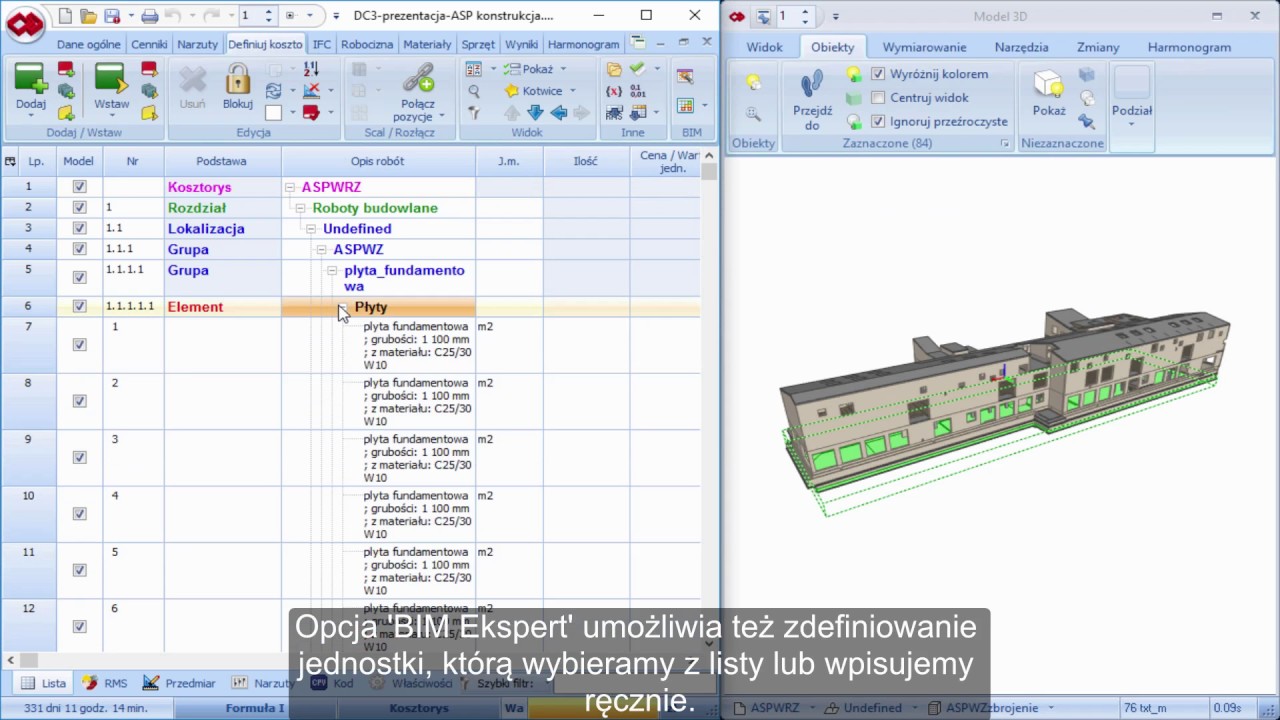The image size is (1280, 720).
Task: Click the Kotwice star icon
Action: coord(512,91)
